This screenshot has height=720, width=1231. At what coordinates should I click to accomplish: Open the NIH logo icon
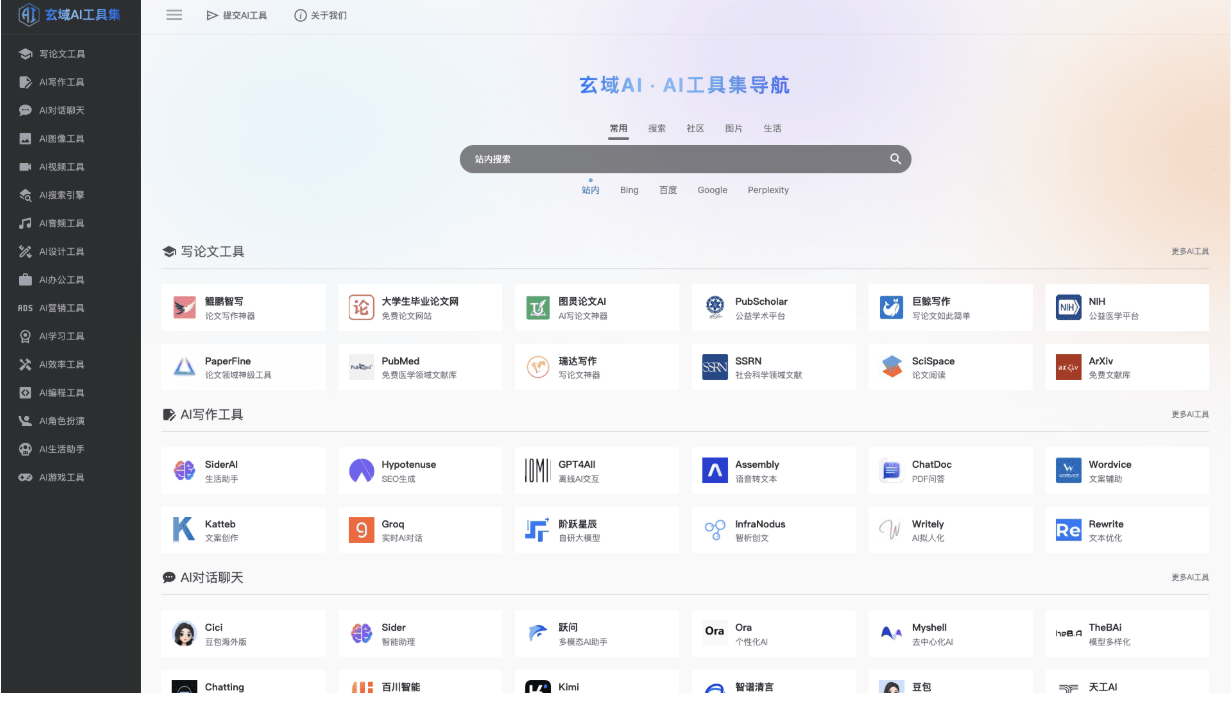tap(1068, 308)
